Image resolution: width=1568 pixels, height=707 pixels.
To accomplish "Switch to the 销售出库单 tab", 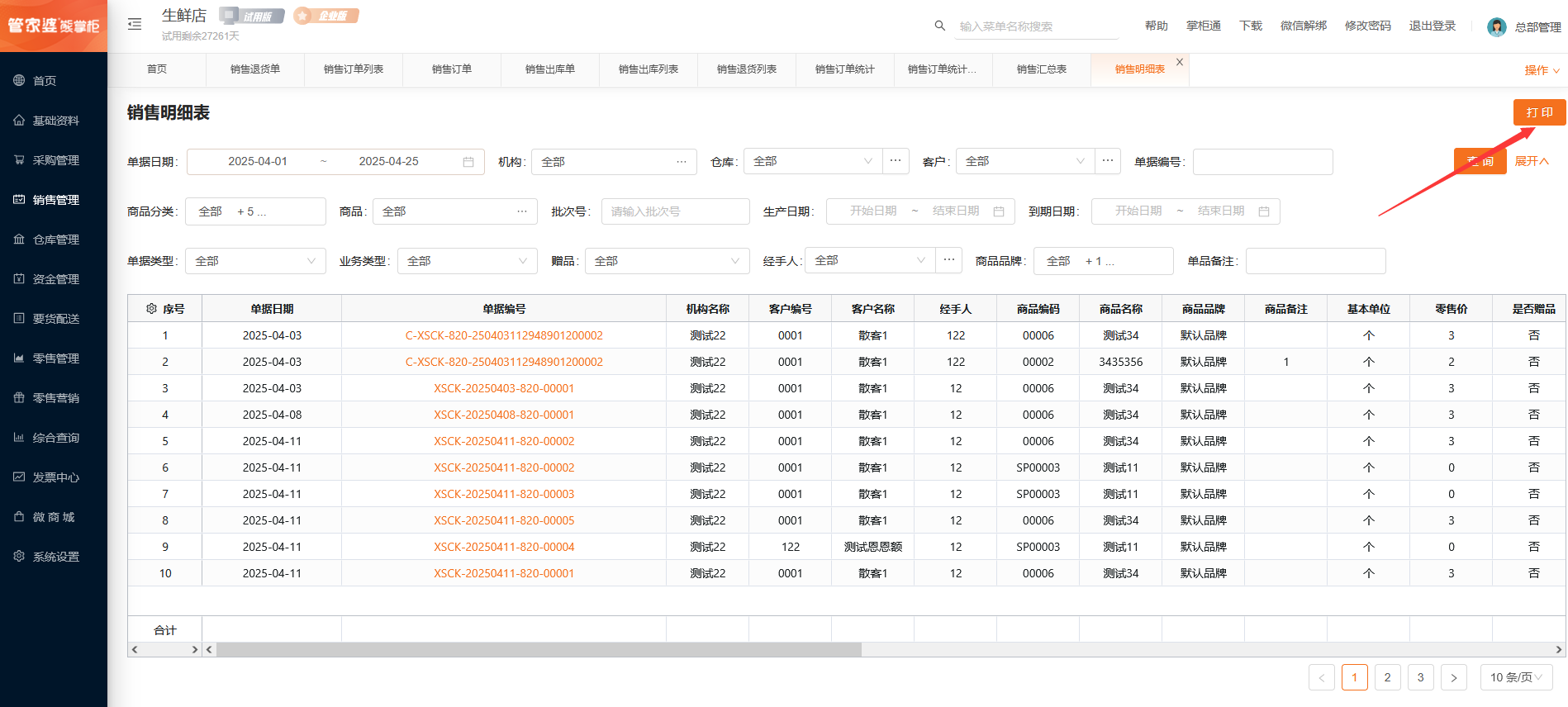I will (x=549, y=69).
